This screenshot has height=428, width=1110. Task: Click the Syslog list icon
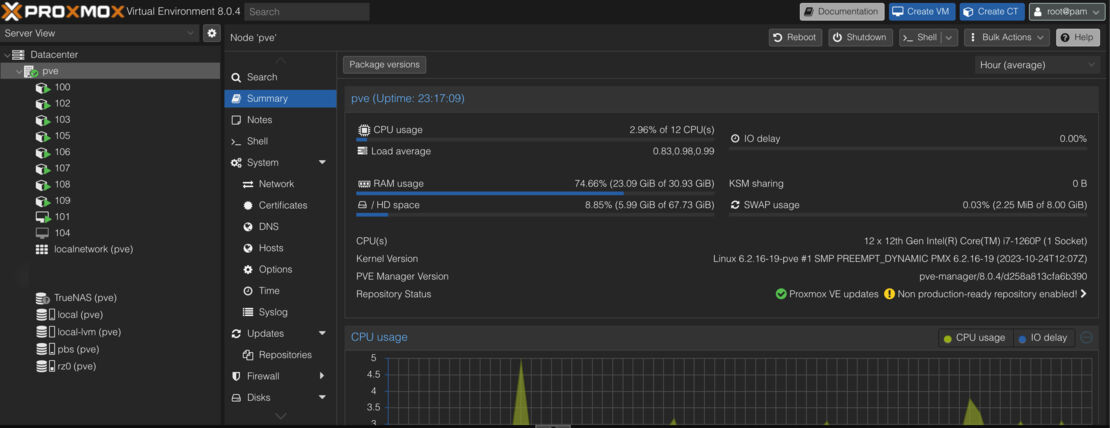pos(248,312)
